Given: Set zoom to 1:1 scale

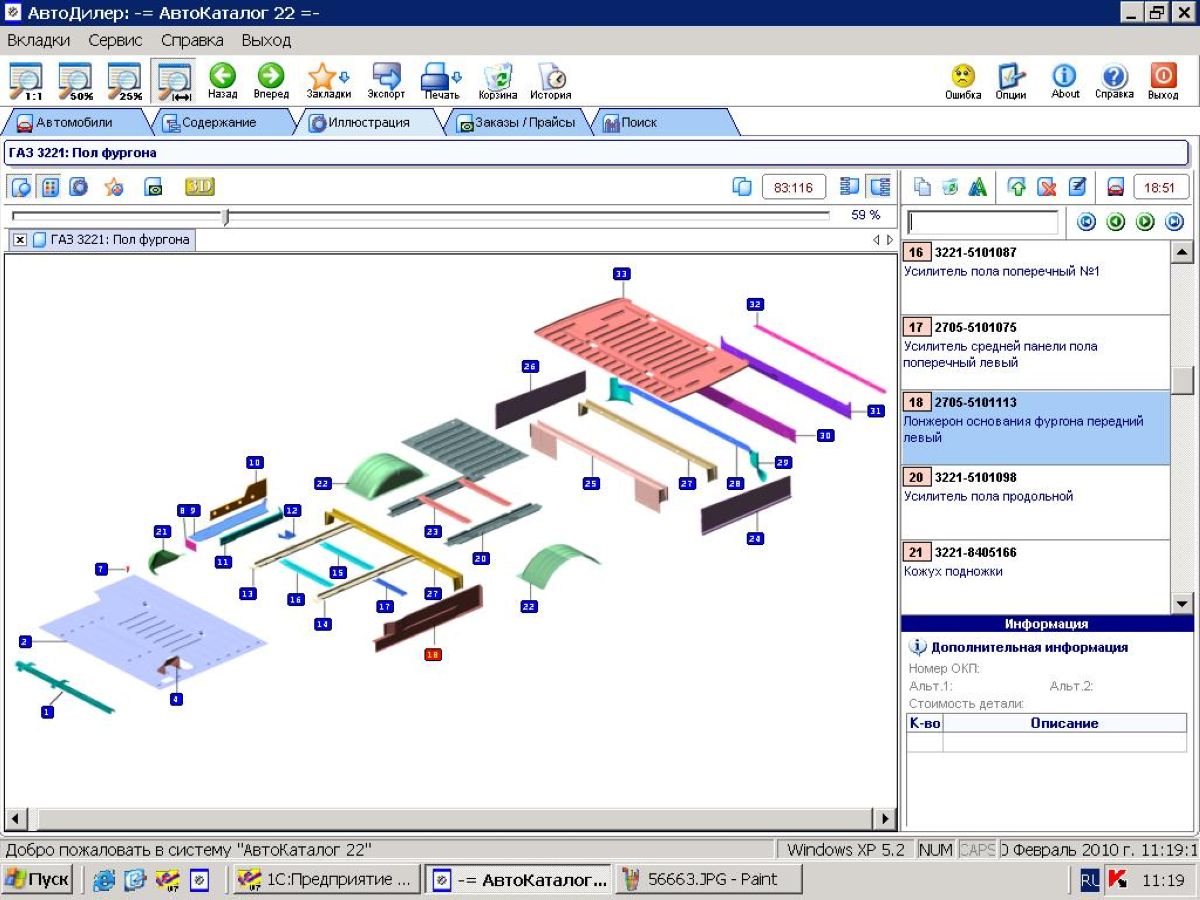Looking at the screenshot, I should [26, 81].
